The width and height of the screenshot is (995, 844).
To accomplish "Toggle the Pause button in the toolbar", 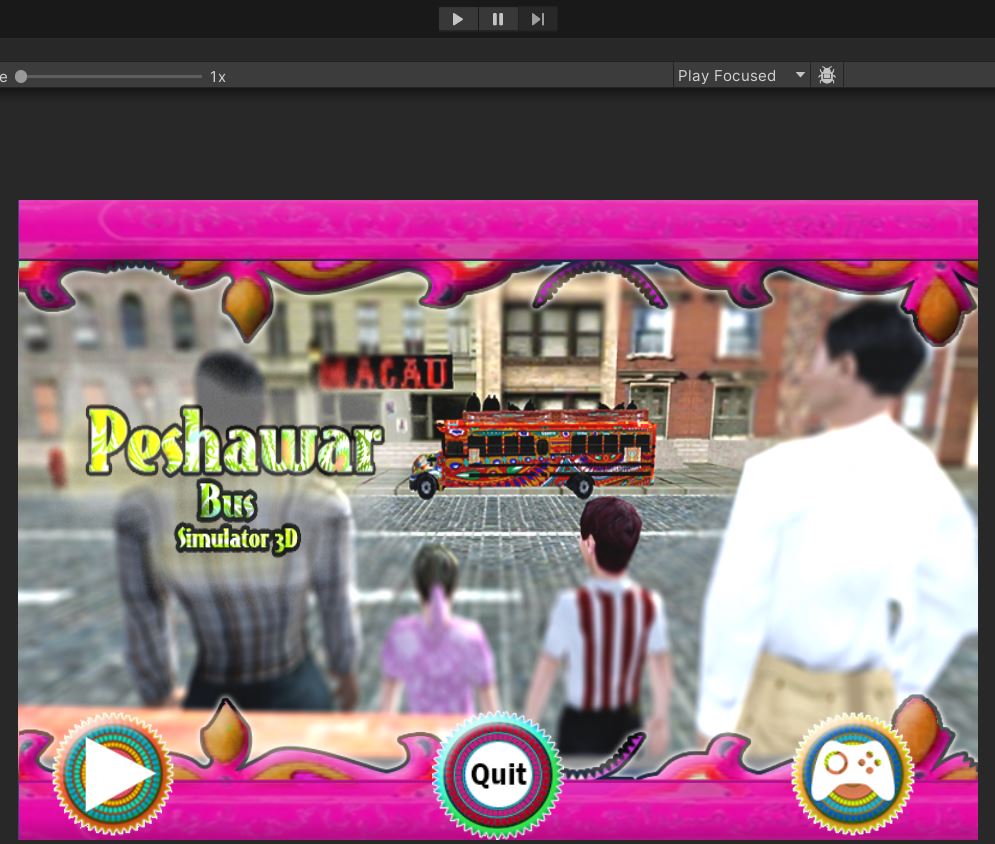I will coord(497,19).
